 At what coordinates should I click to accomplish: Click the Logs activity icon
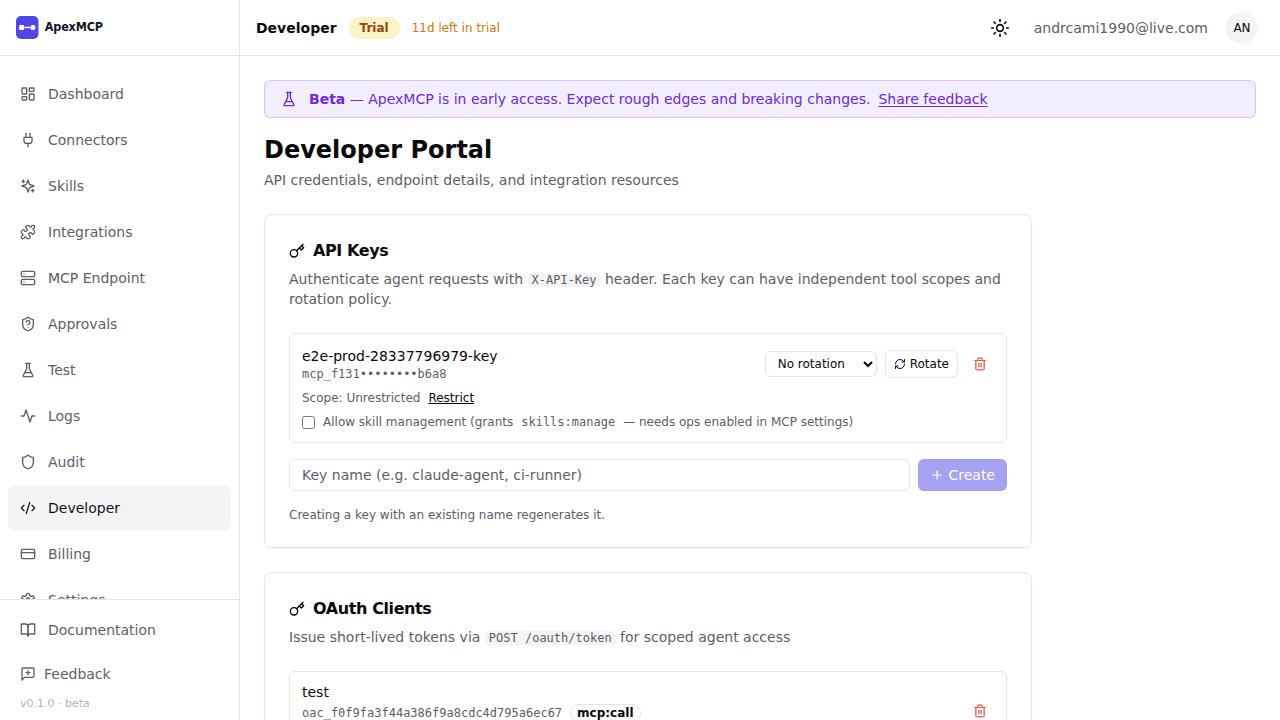[28, 416]
